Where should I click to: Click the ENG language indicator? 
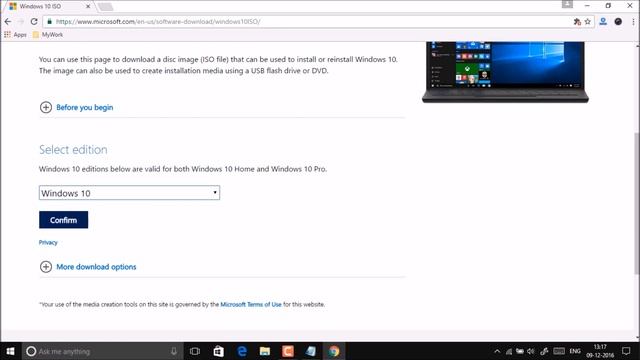(x=575, y=351)
